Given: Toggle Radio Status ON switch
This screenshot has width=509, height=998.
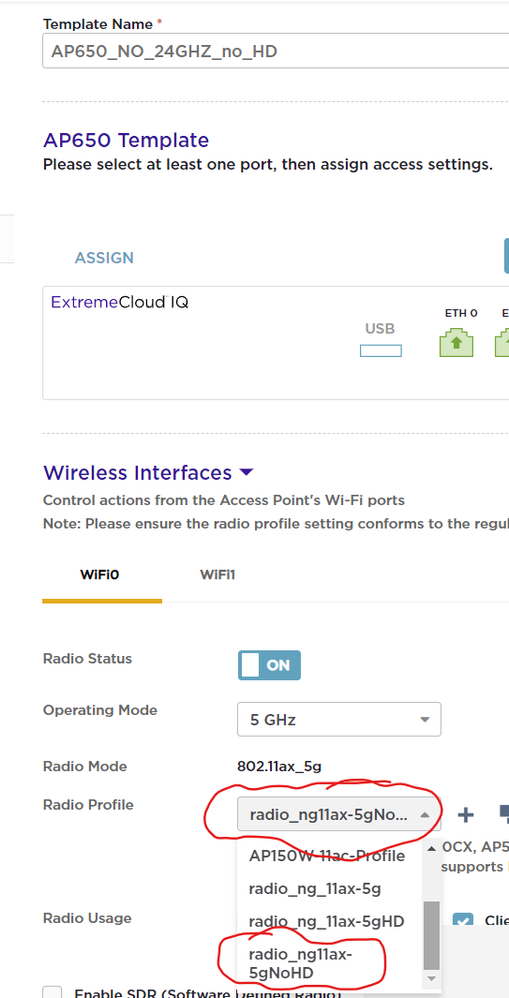Looking at the screenshot, I should 269,665.
